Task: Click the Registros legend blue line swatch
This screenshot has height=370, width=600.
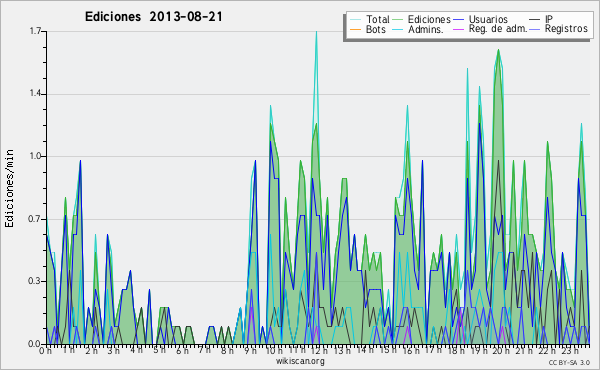Action: pos(535,29)
